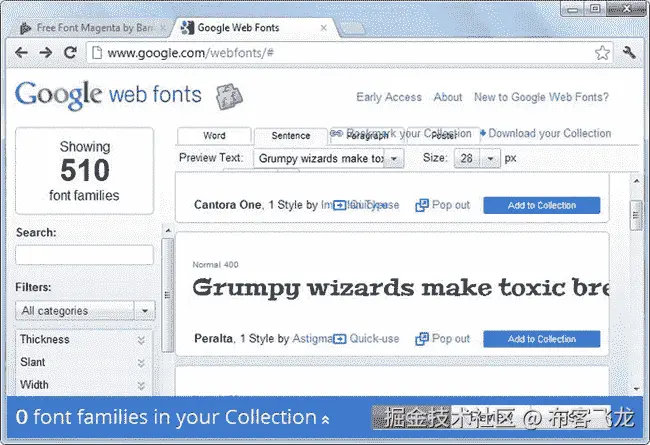Viewport: 650px width, 445px height.
Task: Click in the font Search field
Action: [x=85, y=255]
